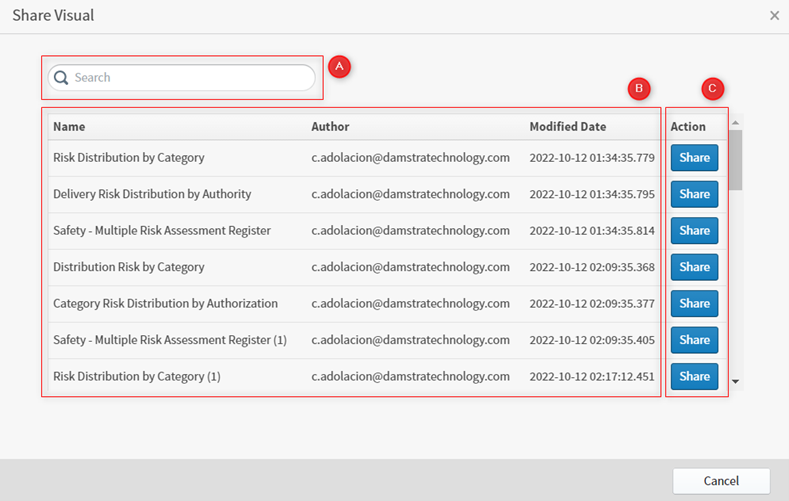The width and height of the screenshot is (789, 501).
Task: Select Category Risk Distribution by Authorization name
Action: pyautogui.click(x=165, y=303)
